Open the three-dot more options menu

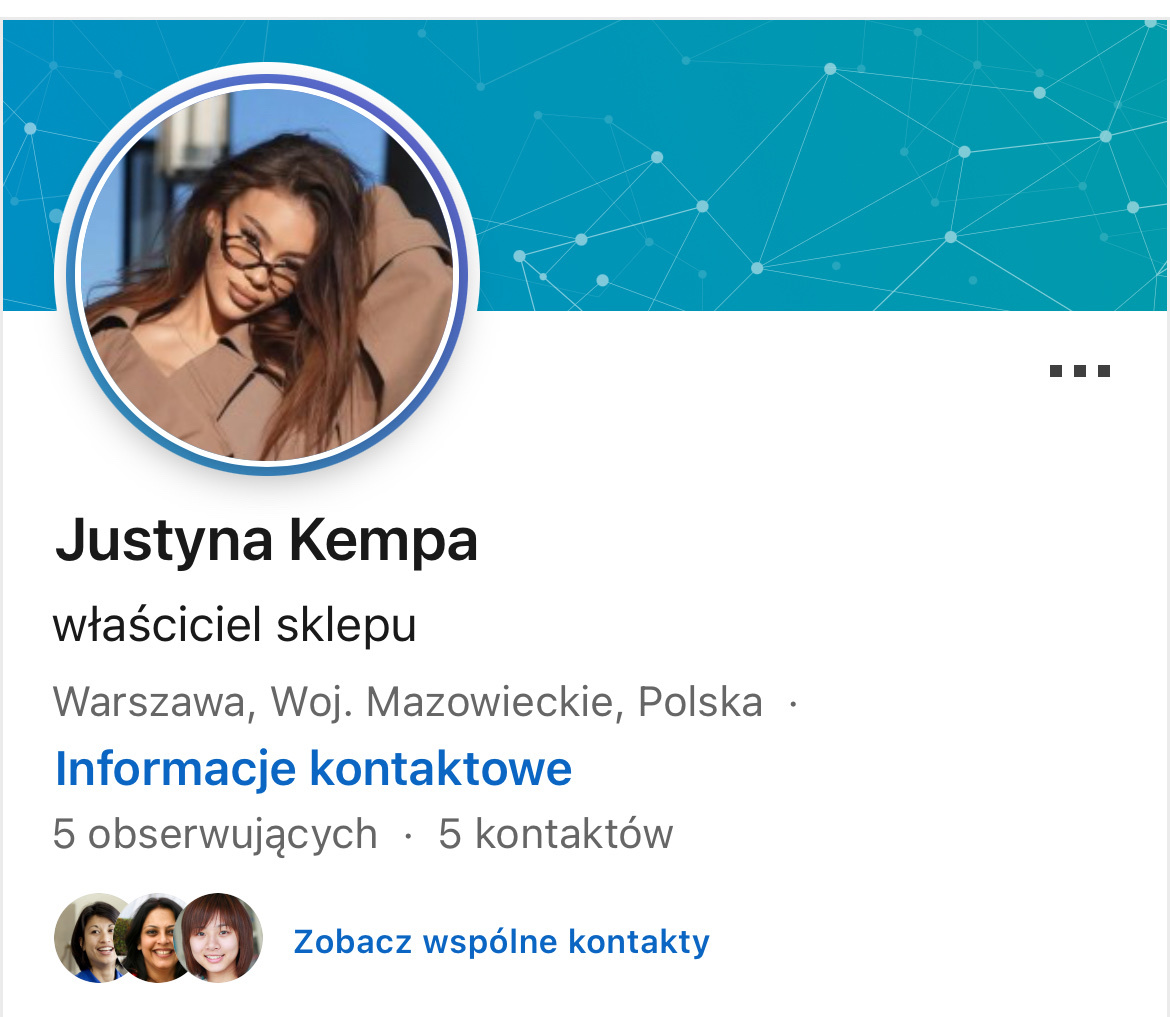pyautogui.click(x=1079, y=371)
